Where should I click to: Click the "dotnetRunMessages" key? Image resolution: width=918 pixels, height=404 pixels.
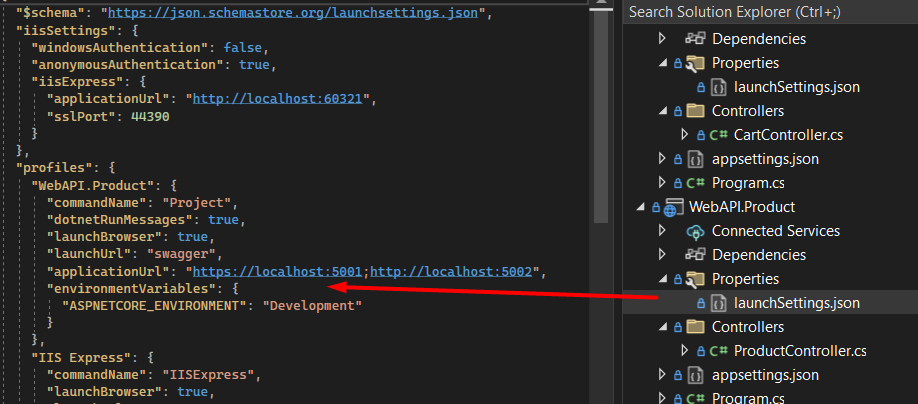[x=121, y=220]
